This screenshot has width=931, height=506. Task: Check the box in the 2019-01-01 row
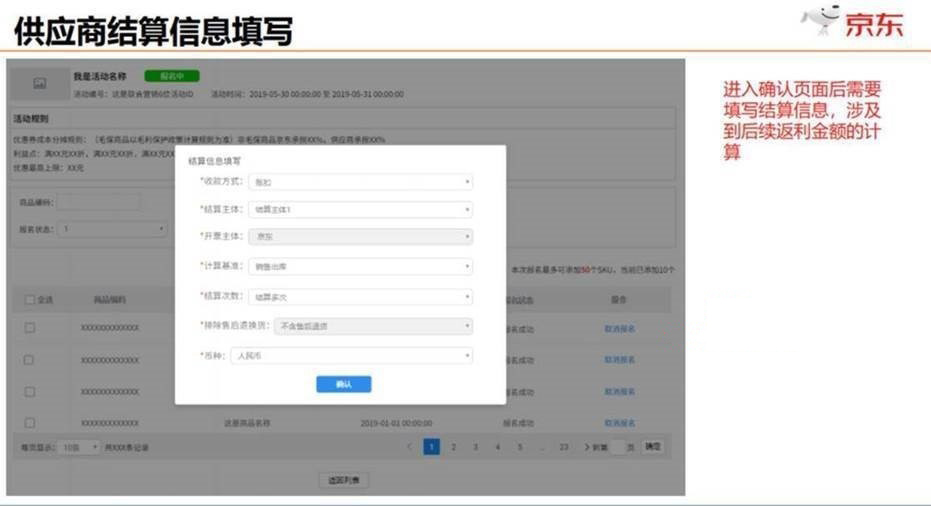point(30,423)
